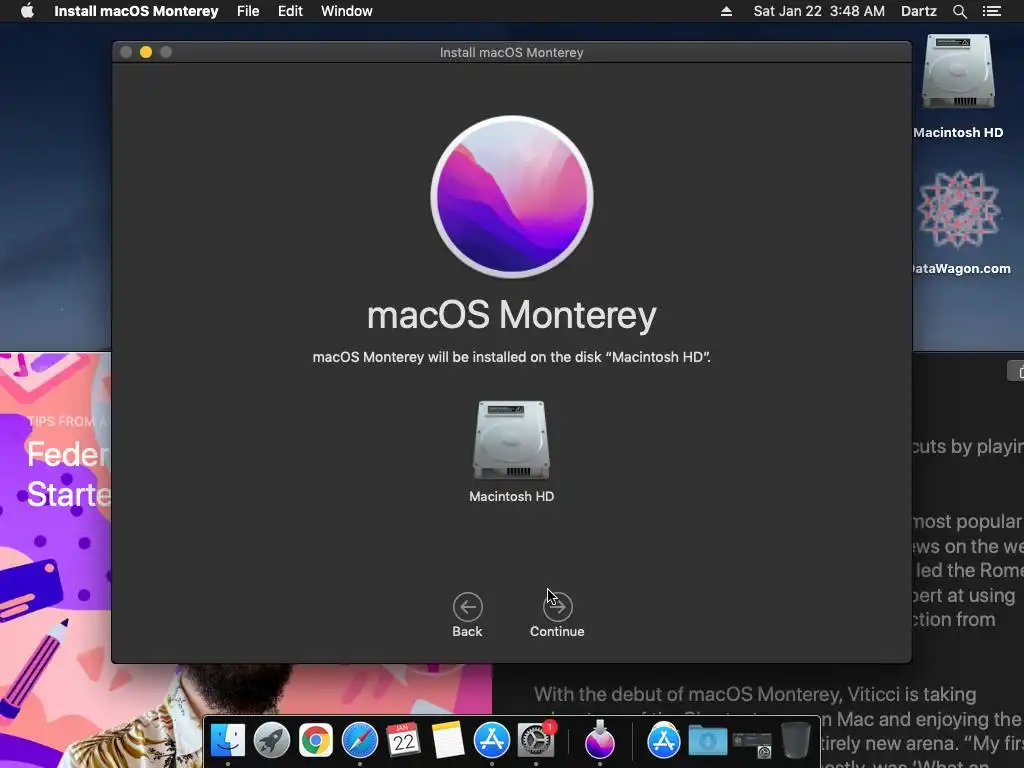
Task: Open the Trash in the Dock
Action: pos(795,740)
